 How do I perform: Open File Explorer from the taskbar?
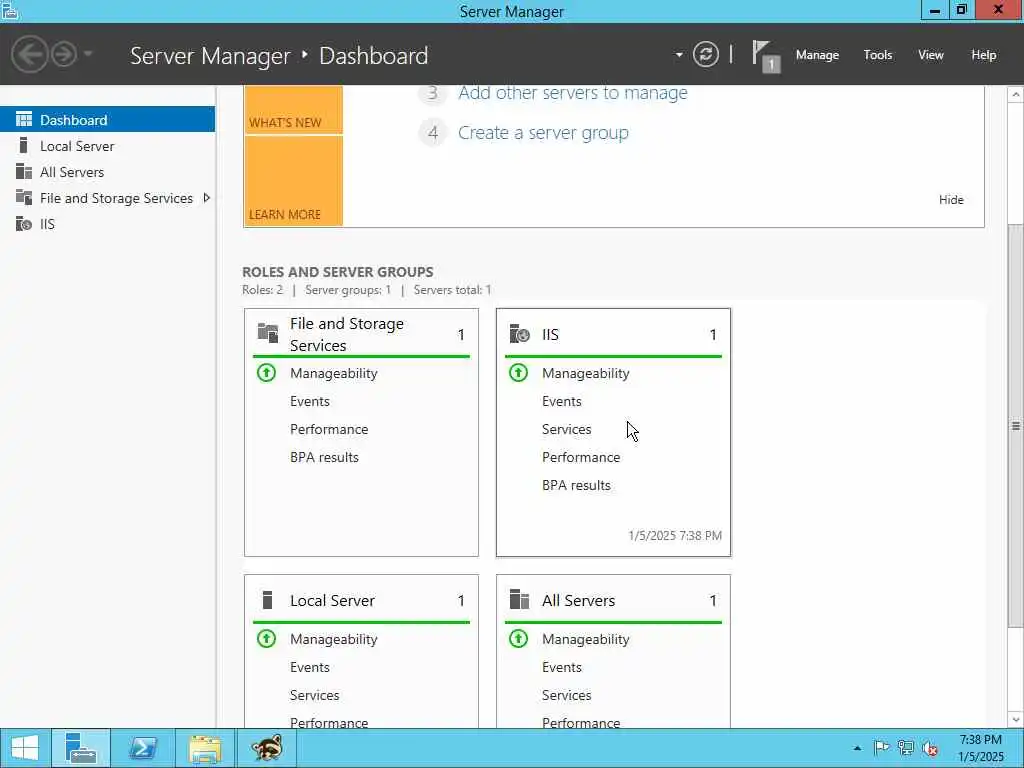point(204,748)
